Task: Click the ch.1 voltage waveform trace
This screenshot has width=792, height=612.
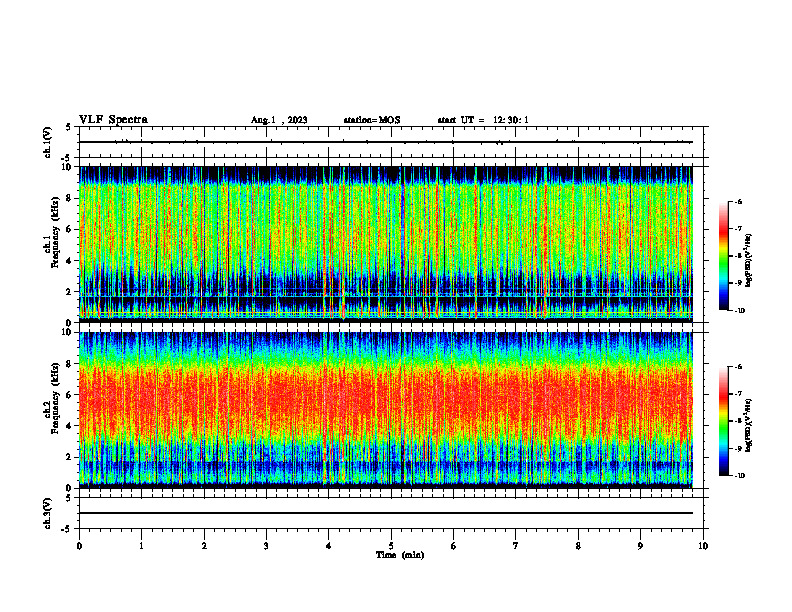Action: coord(385,142)
